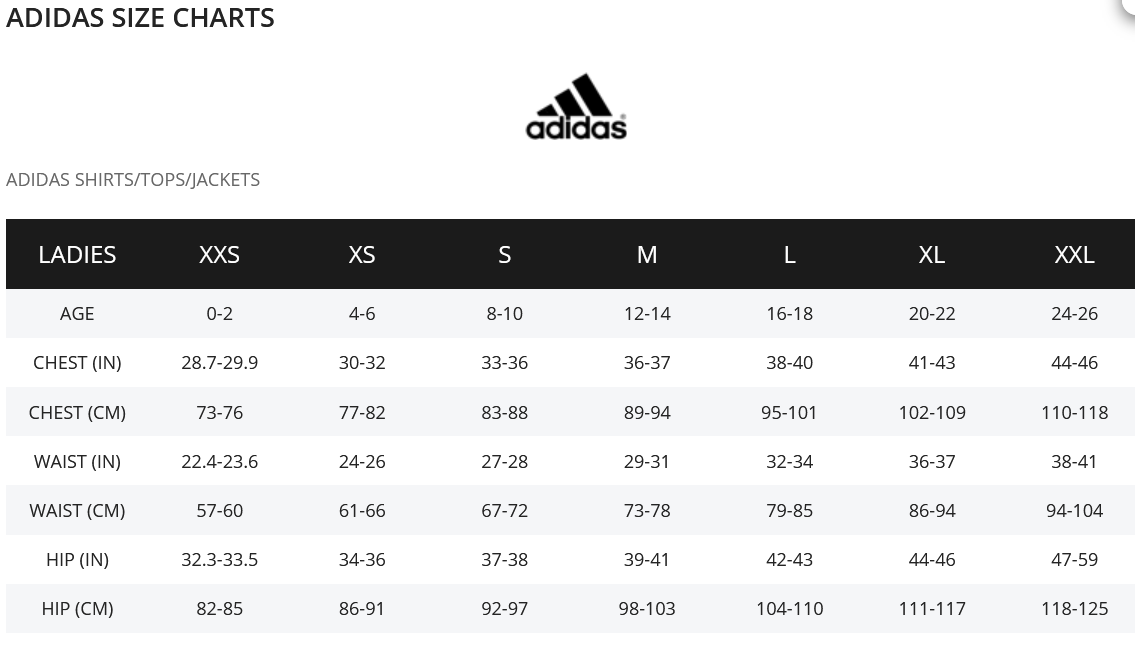The height and width of the screenshot is (663, 1135).
Task: Select the L size column header
Action: 789,255
